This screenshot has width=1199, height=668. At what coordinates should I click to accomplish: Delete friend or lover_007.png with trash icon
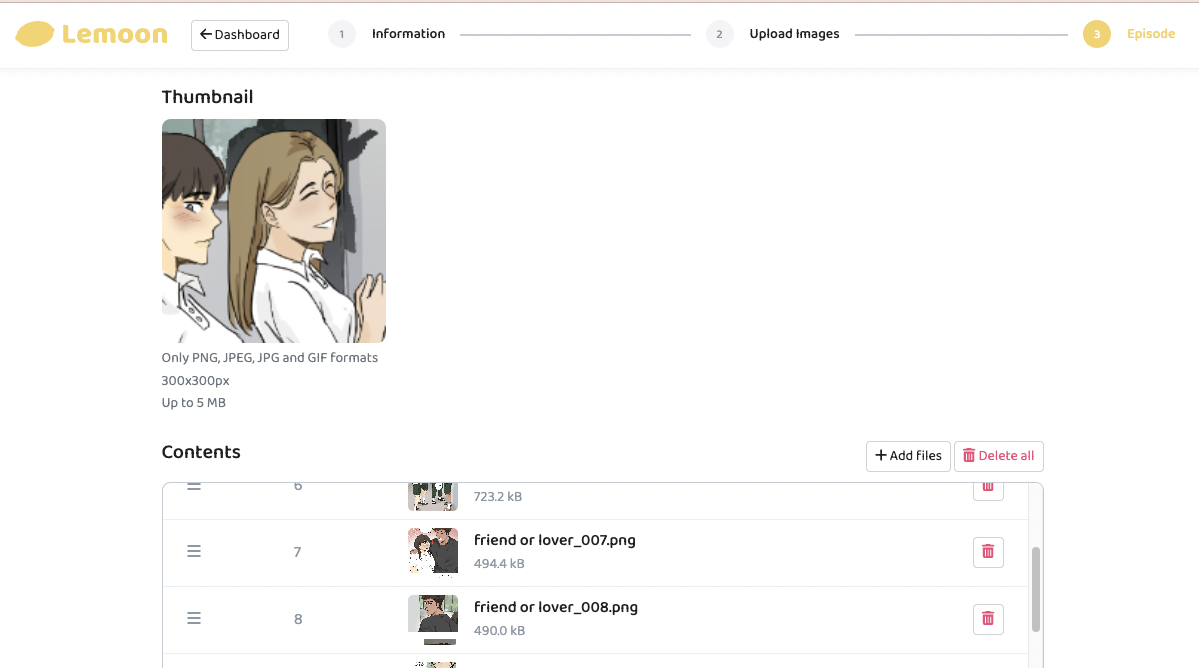tap(987, 552)
